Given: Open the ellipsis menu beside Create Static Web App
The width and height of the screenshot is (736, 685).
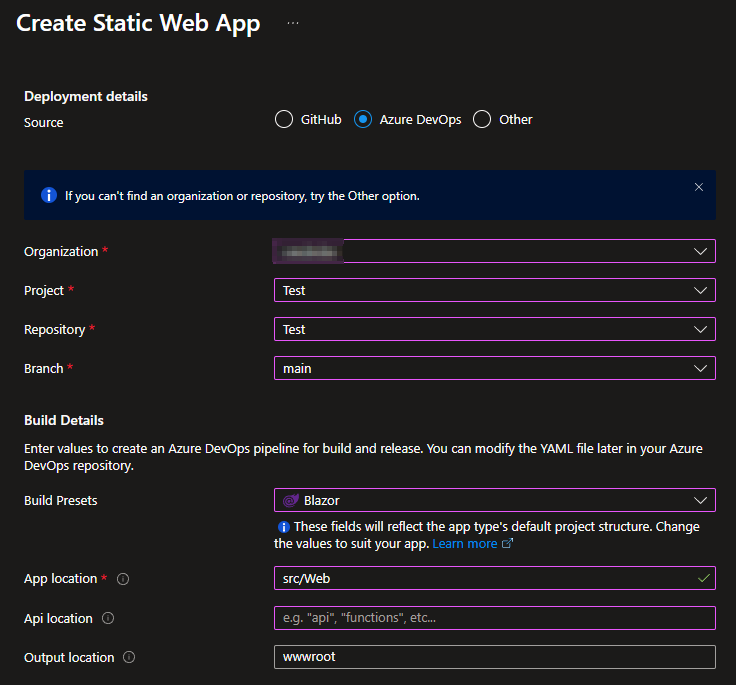Looking at the screenshot, I should (x=292, y=23).
